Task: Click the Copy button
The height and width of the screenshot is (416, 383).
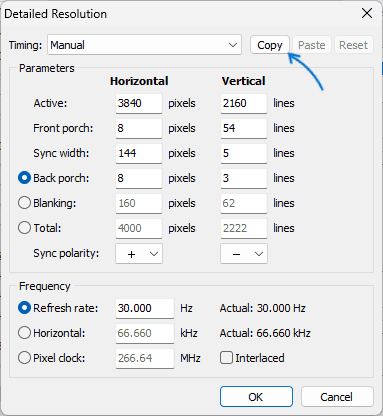Action: 270,45
